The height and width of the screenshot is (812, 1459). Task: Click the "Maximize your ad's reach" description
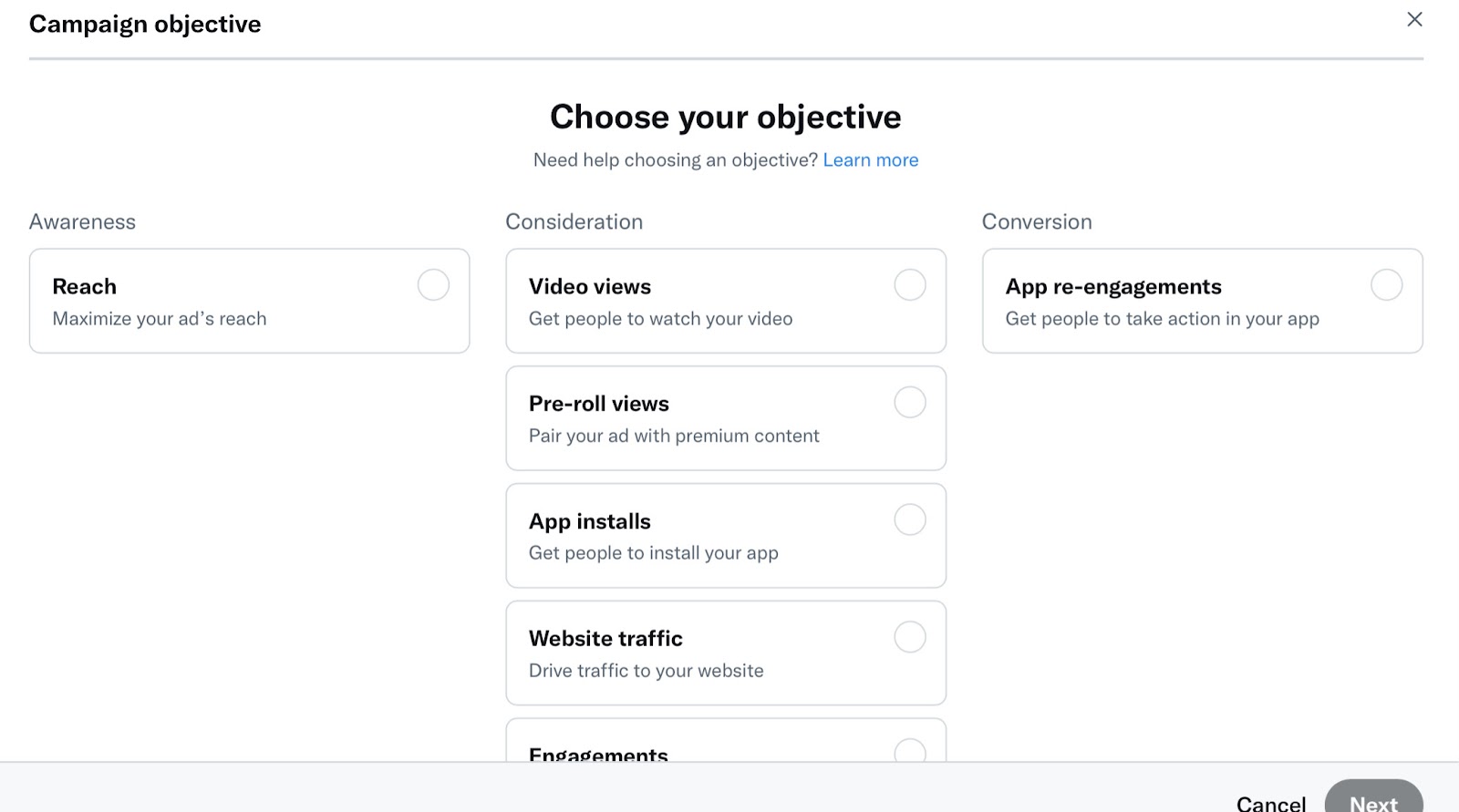pyautogui.click(x=160, y=319)
